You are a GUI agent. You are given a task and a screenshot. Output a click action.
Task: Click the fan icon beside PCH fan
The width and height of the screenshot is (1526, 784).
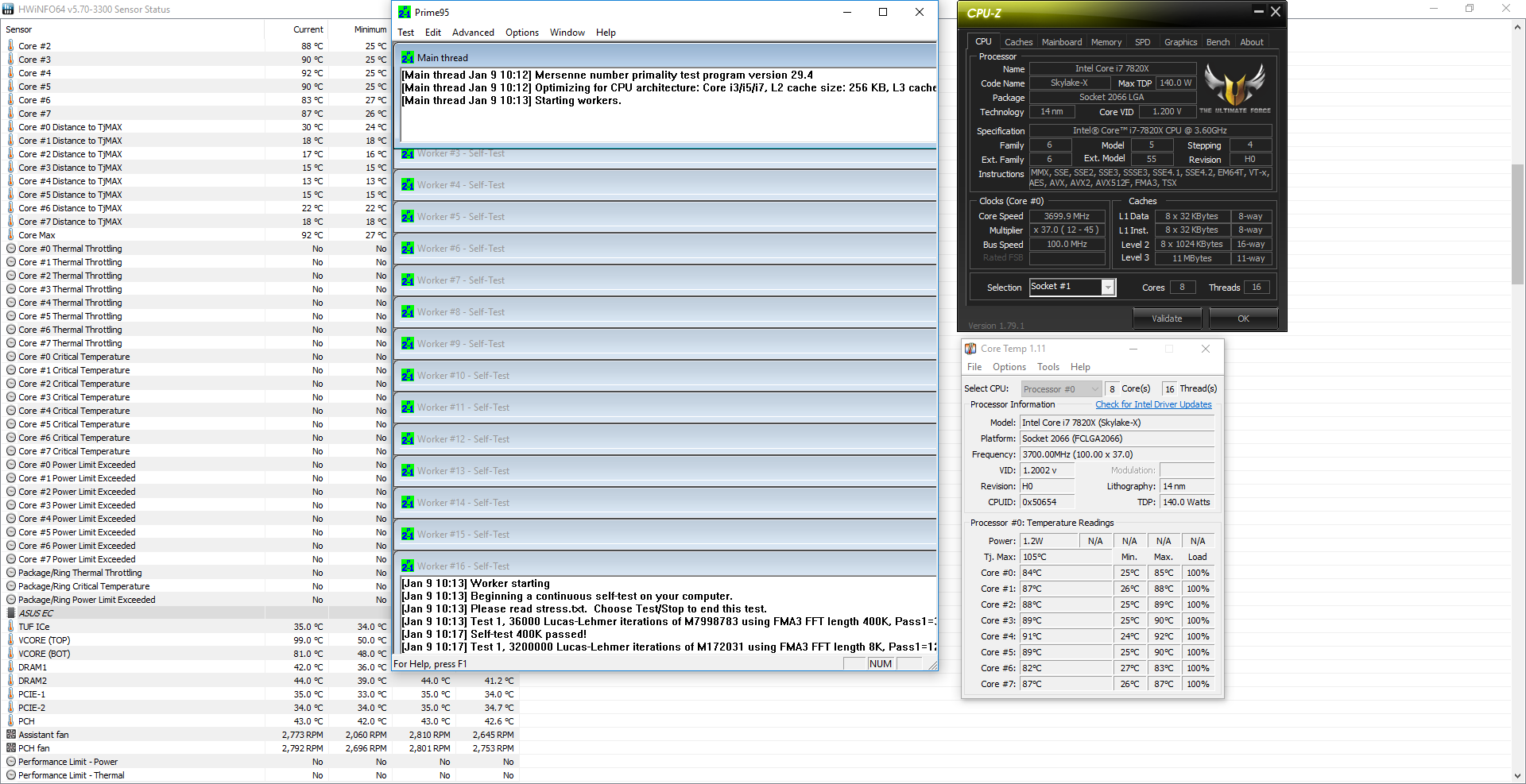click(11, 748)
